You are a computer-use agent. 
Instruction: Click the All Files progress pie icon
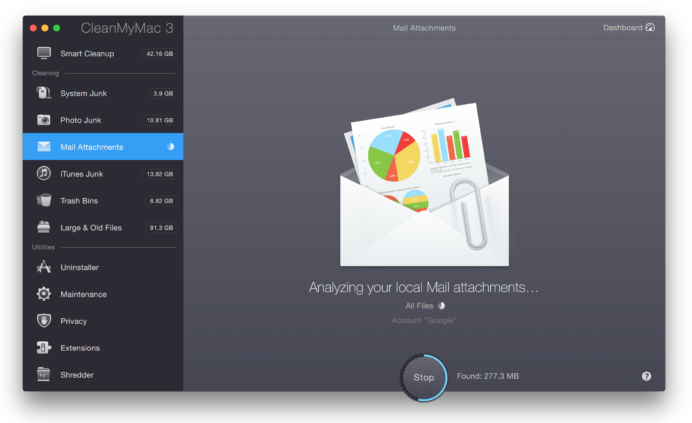tap(441, 306)
